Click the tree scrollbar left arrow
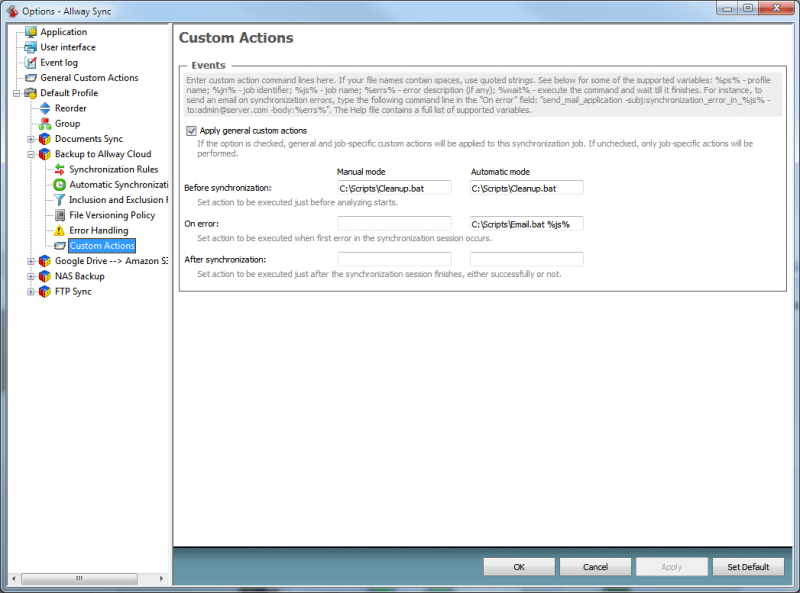This screenshot has height=593, width=800. [14, 578]
